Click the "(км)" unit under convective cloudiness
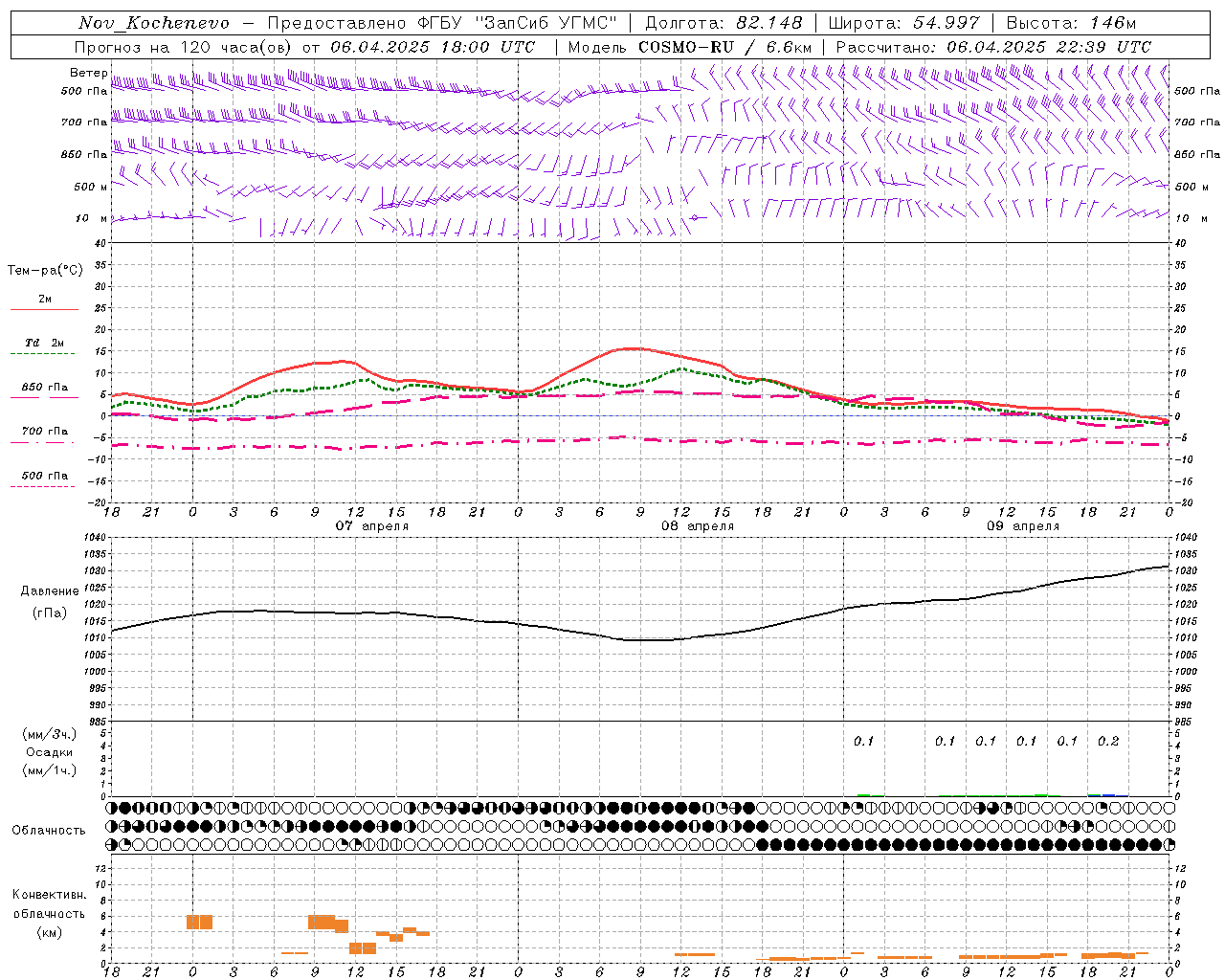The height and width of the screenshot is (980, 1225). [50, 932]
